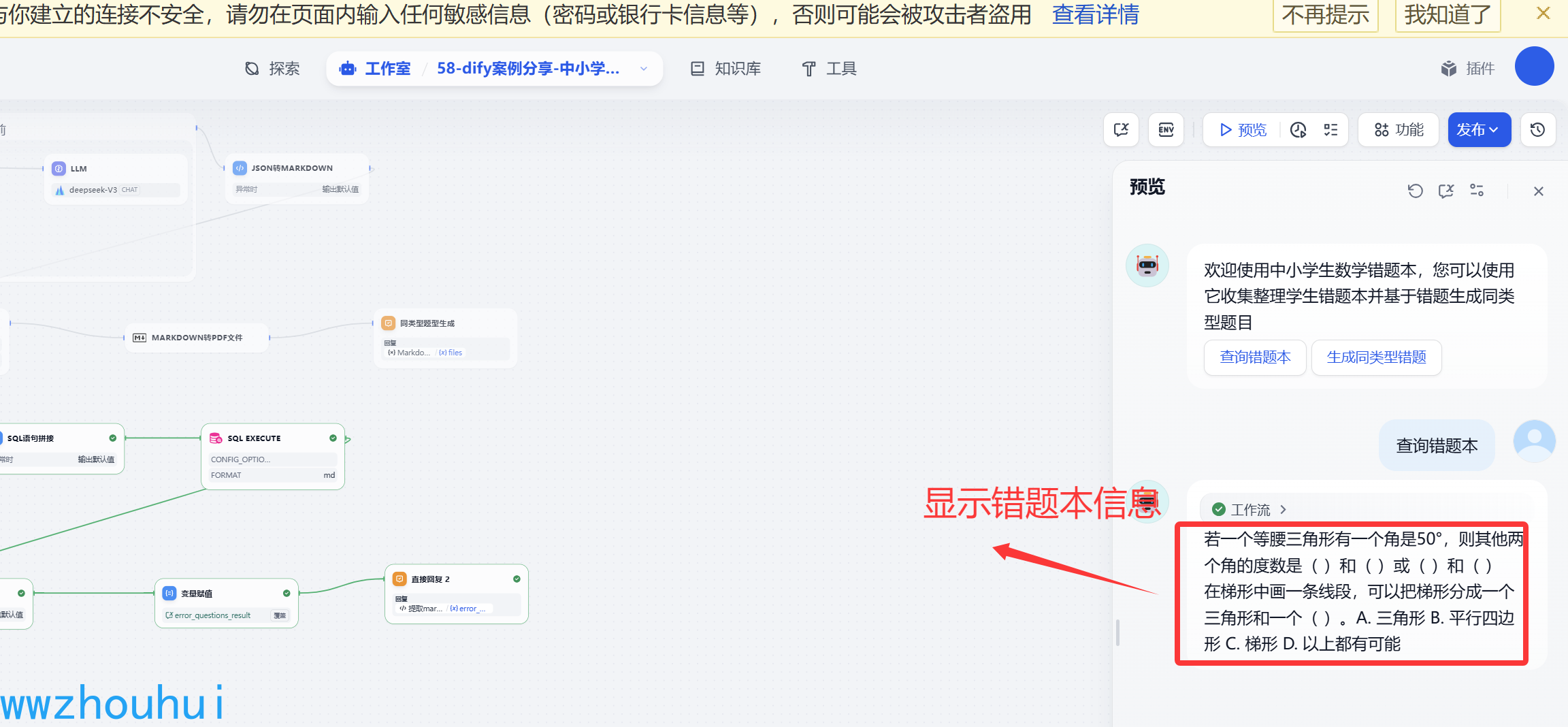Click the 工作室 robot icon in nav

pyautogui.click(x=348, y=69)
